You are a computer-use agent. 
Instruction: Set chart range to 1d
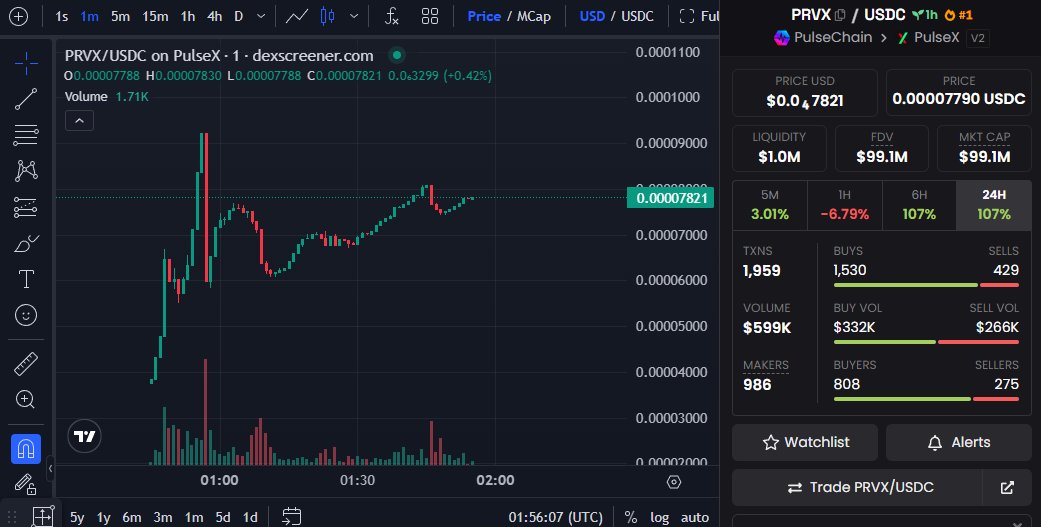(250, 517)
